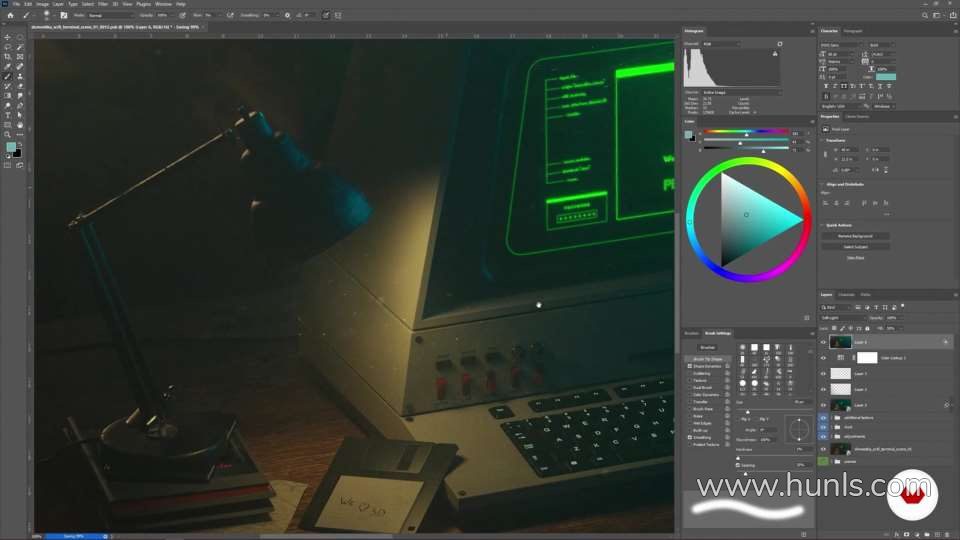Select the Hand tool
Image resolution: width=960 pixels, height=540 pixels.
click(x=20, y=125)
